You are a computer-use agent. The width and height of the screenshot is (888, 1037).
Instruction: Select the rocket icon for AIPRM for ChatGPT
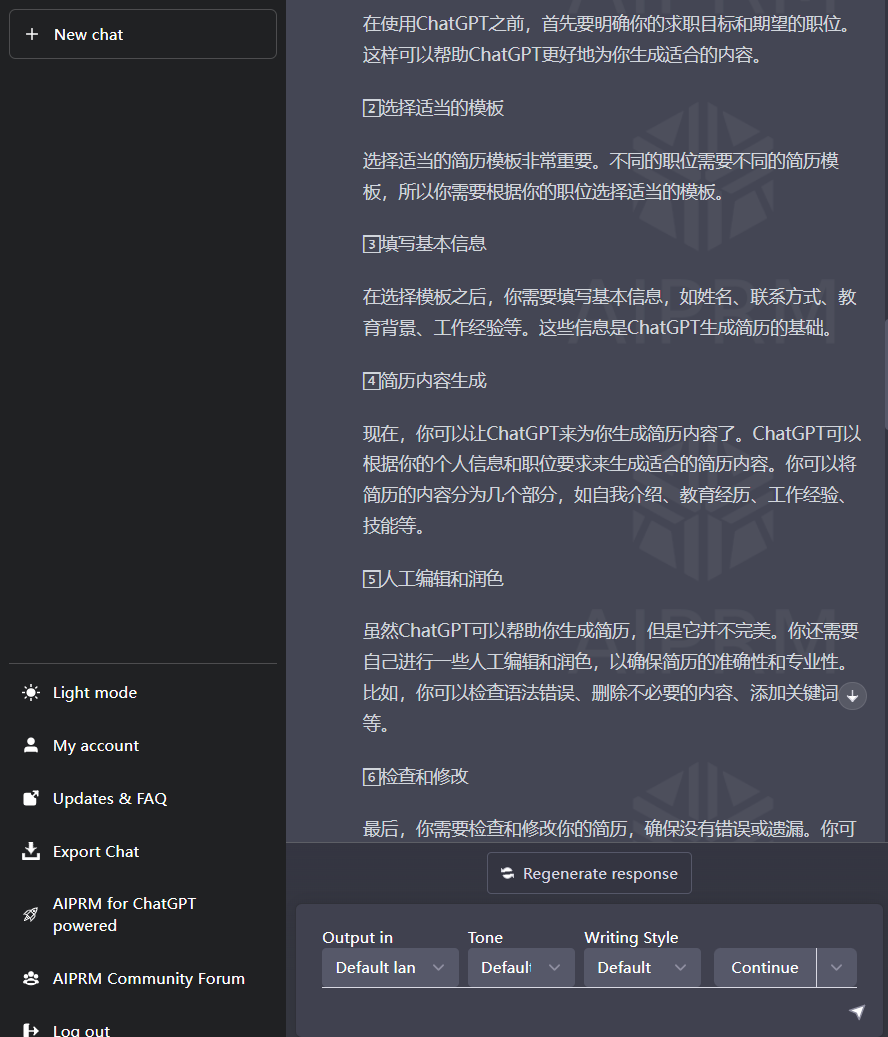(29, 914)
